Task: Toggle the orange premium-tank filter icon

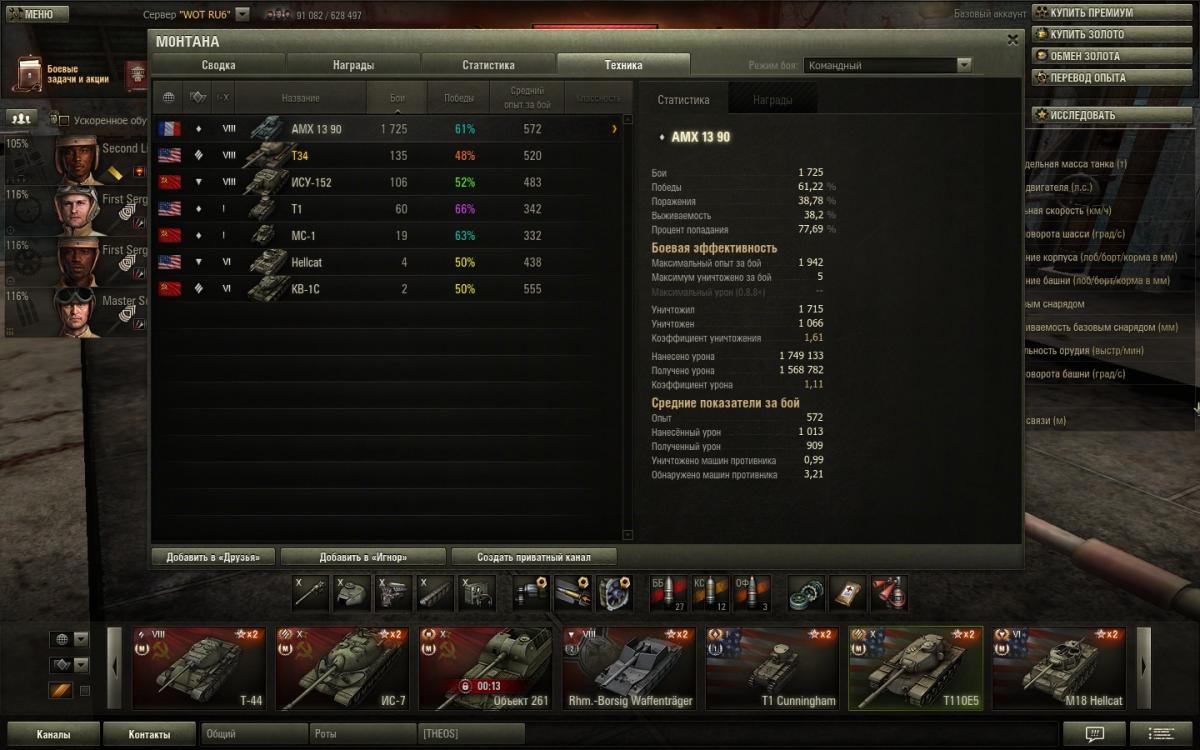Action: click(x=60, y=691)
